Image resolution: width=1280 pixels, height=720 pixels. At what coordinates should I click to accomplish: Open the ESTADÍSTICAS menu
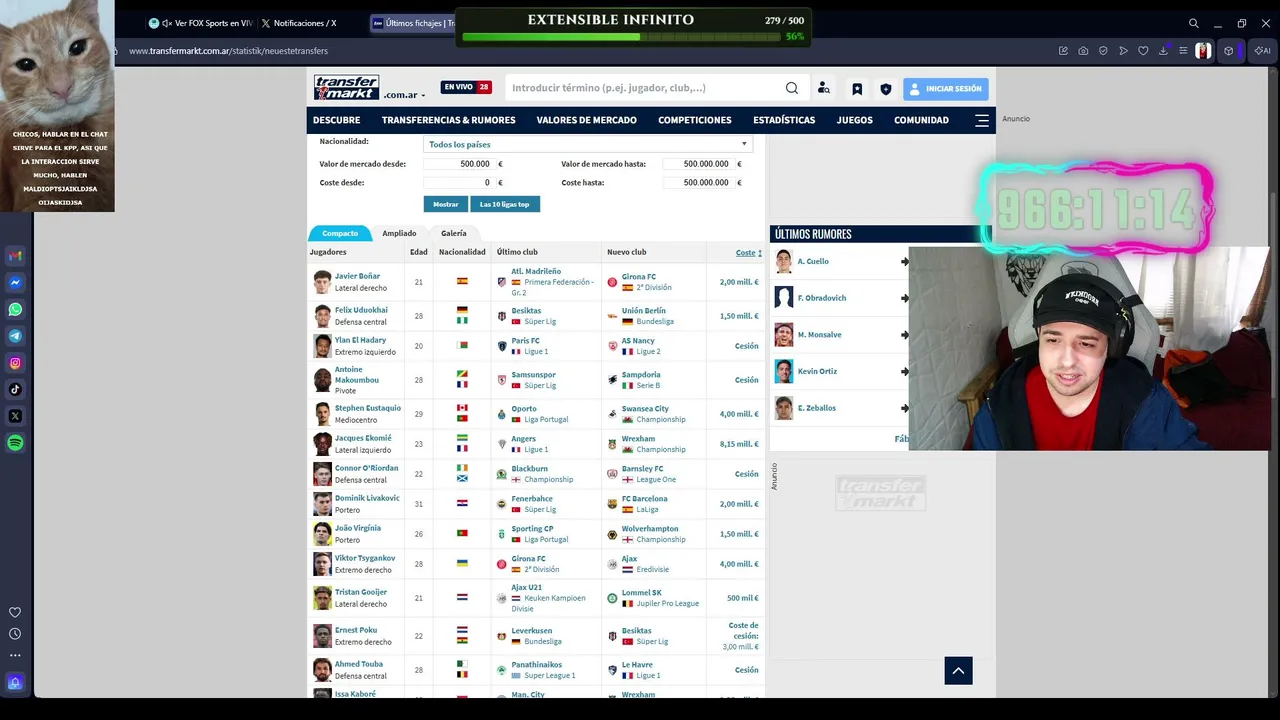coord(784,120)
